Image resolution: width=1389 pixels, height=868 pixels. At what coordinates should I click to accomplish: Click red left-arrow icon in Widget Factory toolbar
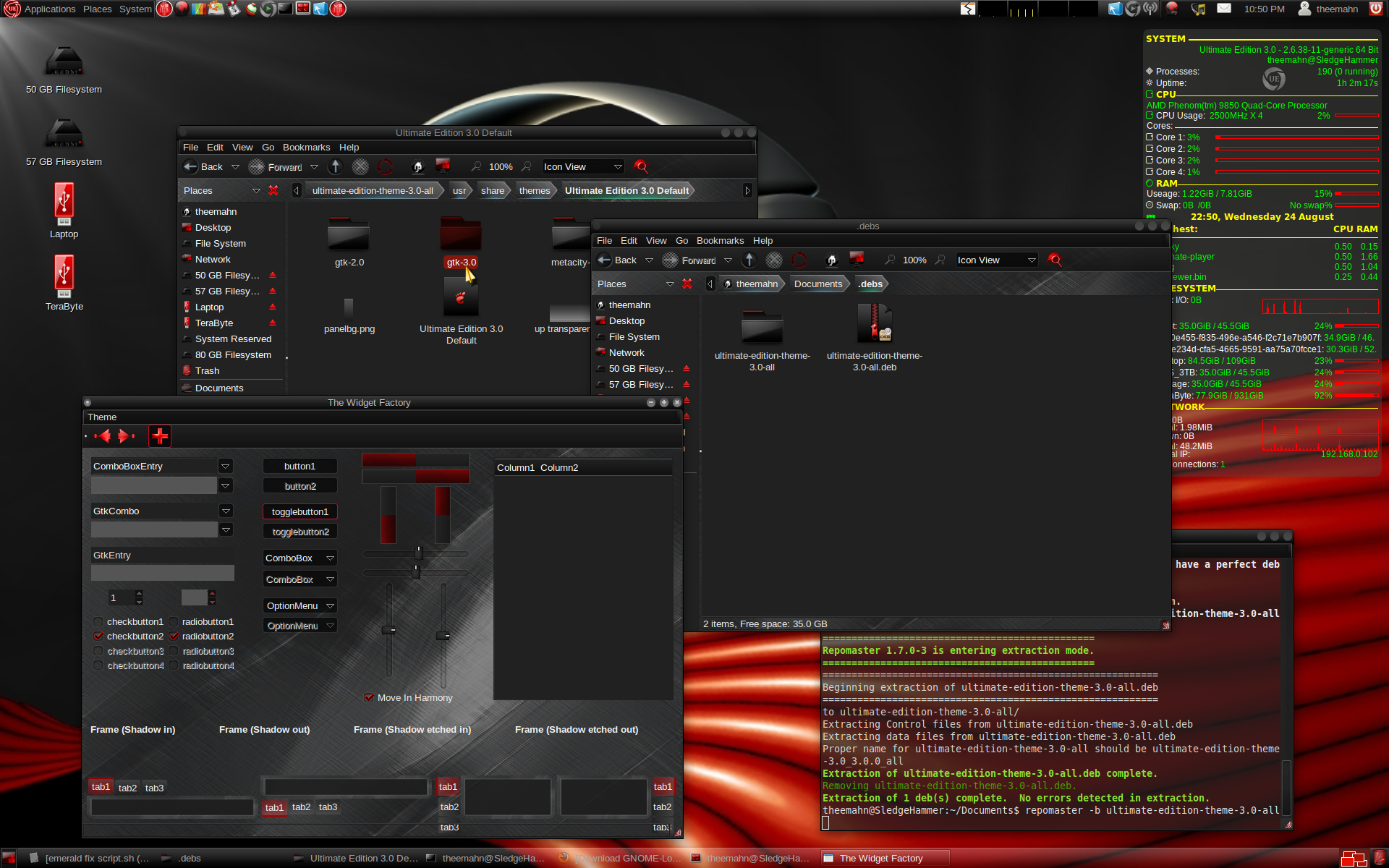click(x=103, y=436)
